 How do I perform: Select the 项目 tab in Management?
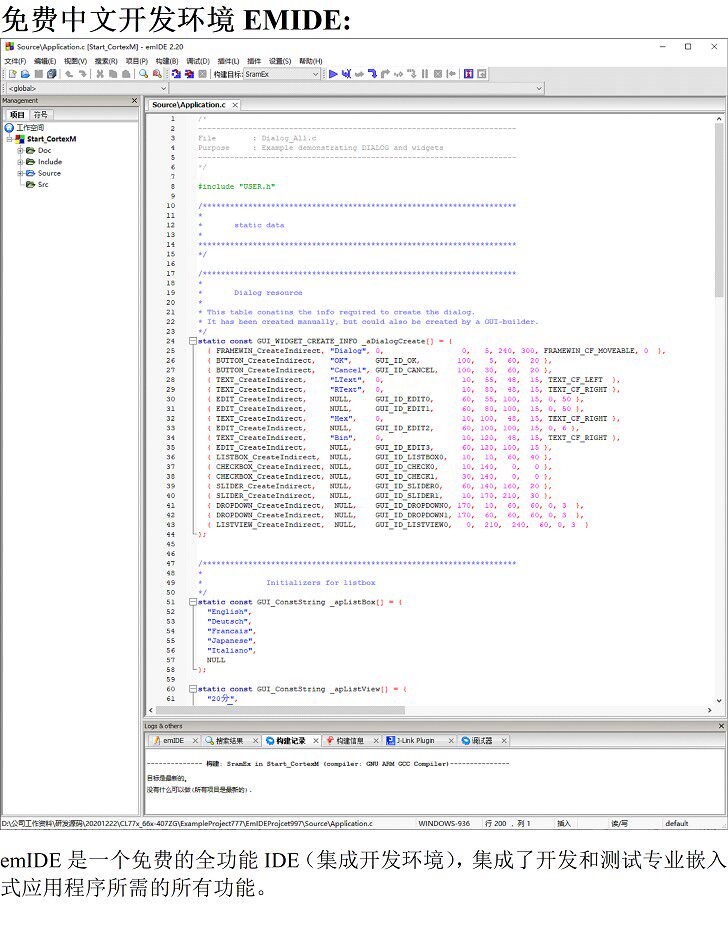(x=17, y=115)
